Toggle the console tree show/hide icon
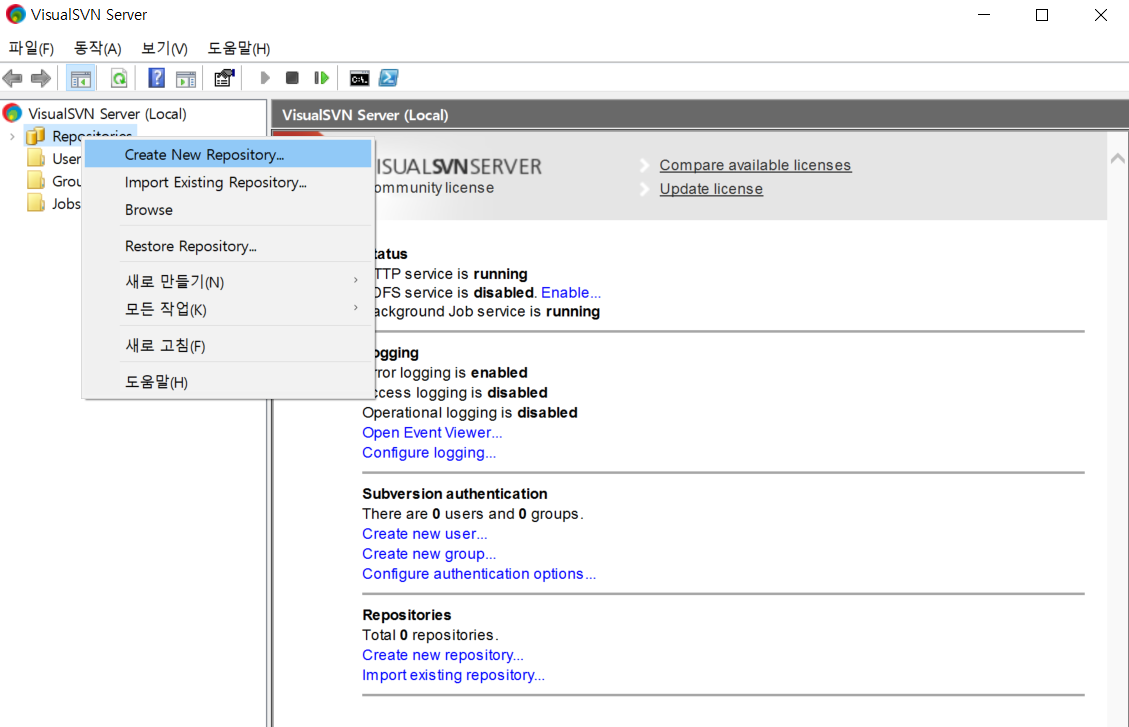The height and width of the screenshot is (727, 1129). (x=81, y=78)
